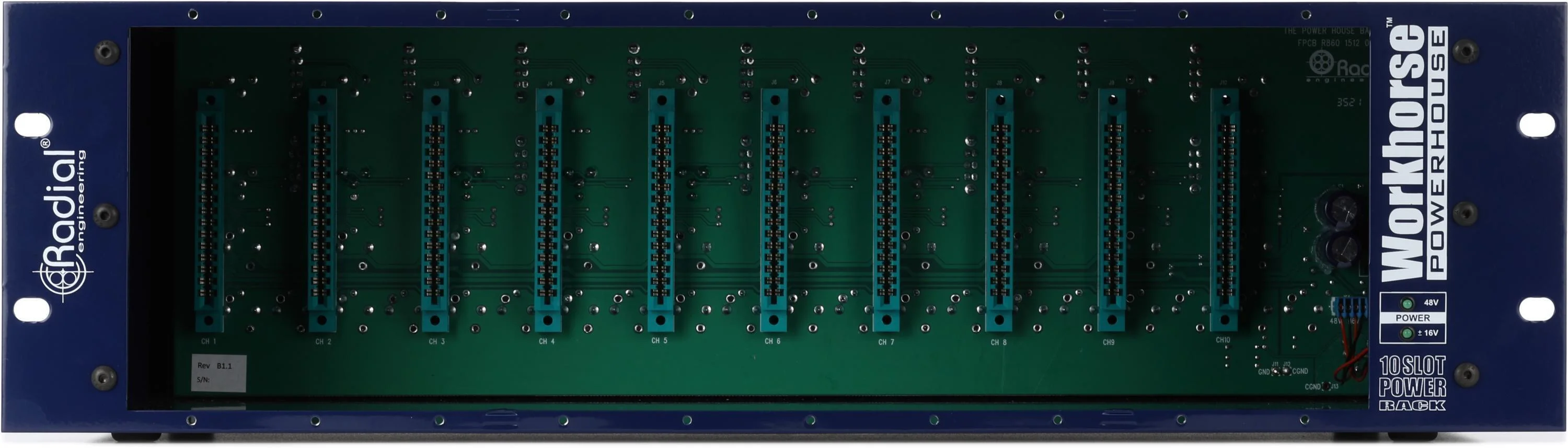Image resolution: width=1568 pixels, height=448 pixels.
Task: Click the THE POWER HOUSE silkscreen text
Action: (x=1325, y=30)
